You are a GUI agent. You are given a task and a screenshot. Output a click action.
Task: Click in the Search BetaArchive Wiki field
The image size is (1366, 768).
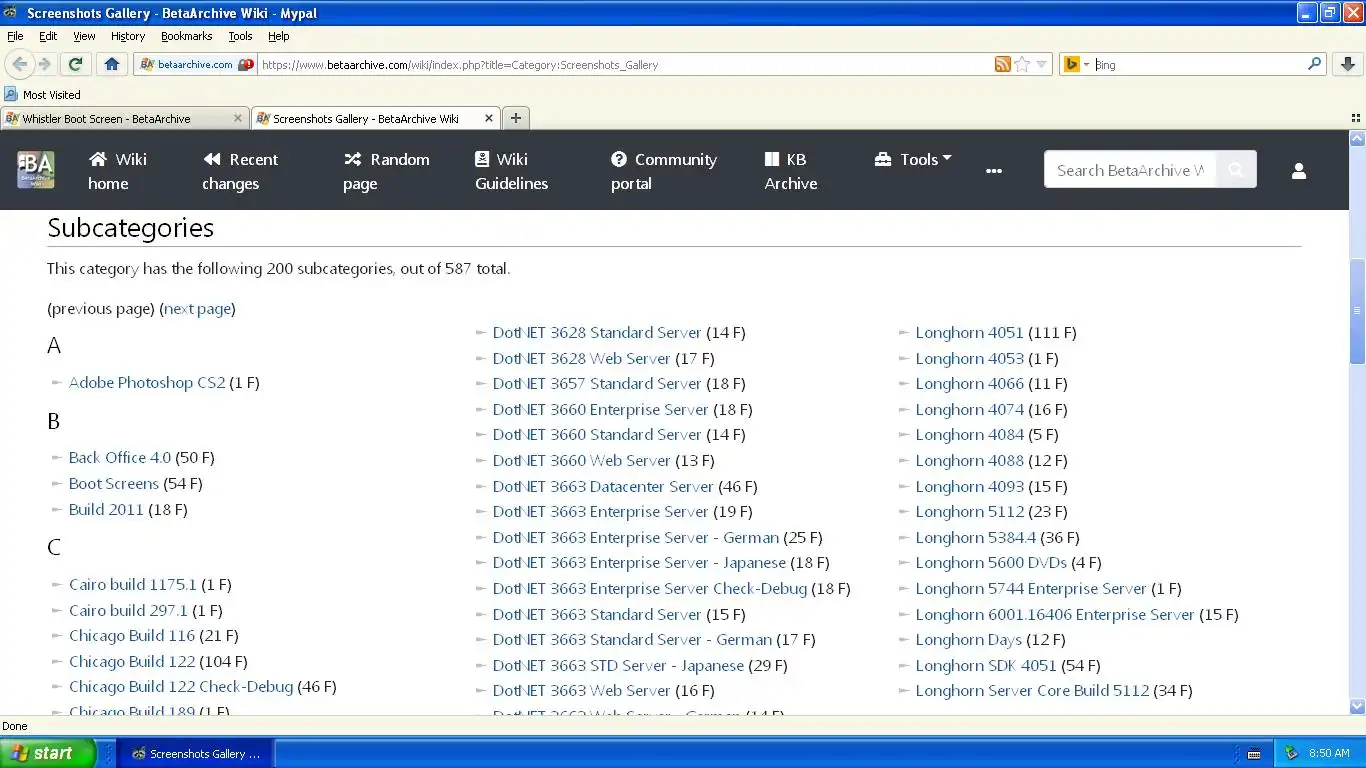click(1130, 170)
